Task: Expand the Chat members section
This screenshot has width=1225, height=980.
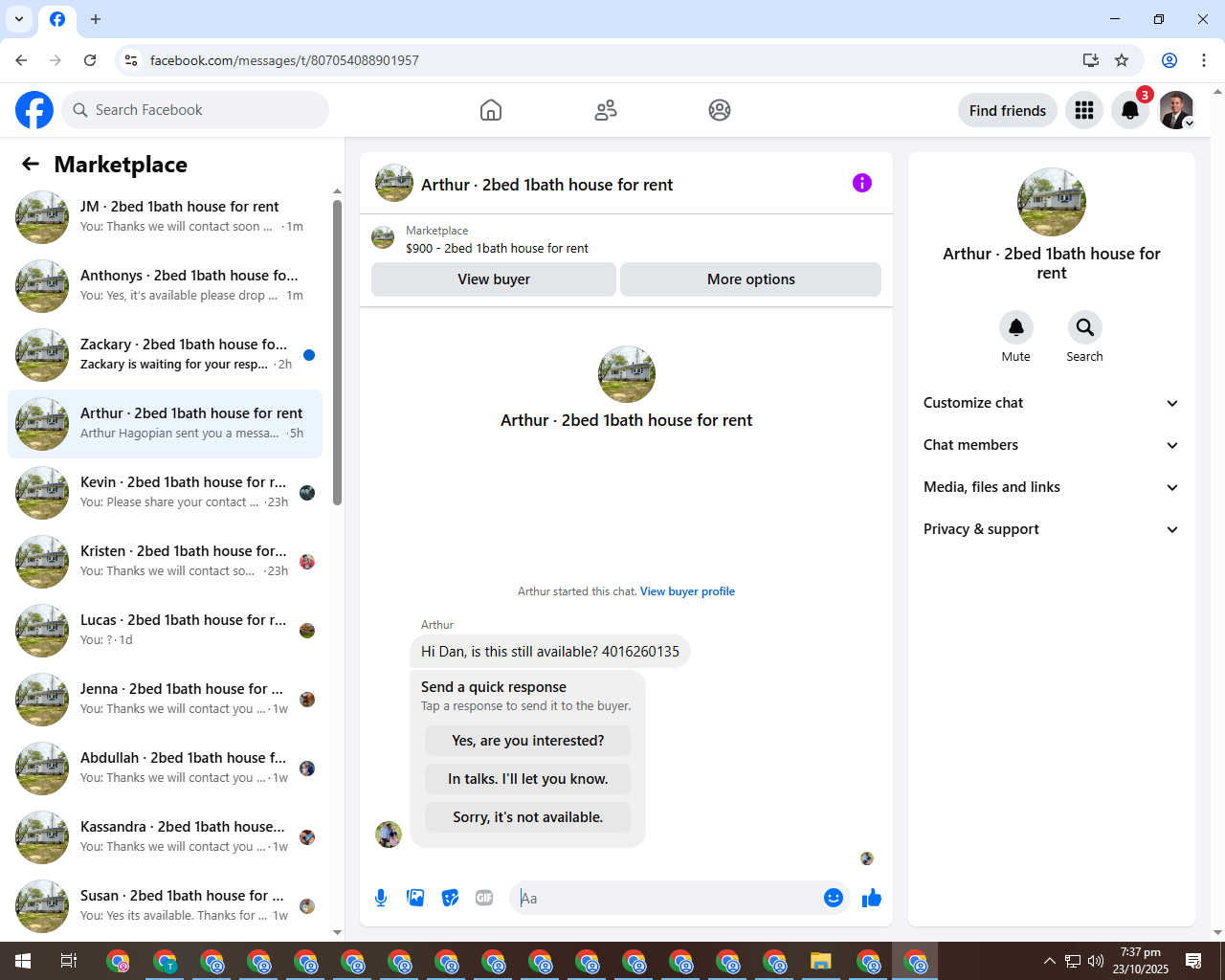Action: point(1052,445)
